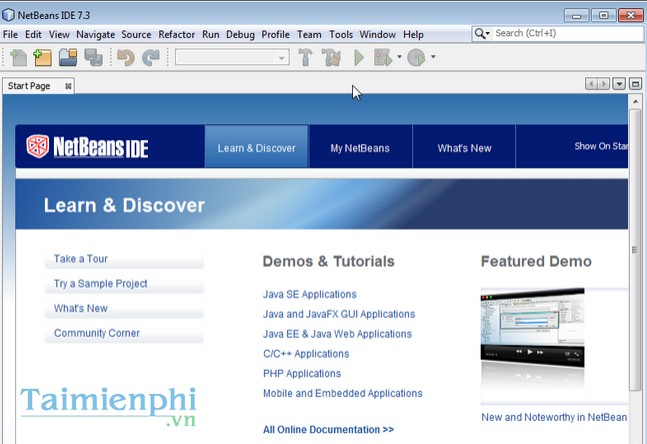Viewport: 647px width, 444px height.
Task: Open the Navigate menu
Action: pos(95,35)
